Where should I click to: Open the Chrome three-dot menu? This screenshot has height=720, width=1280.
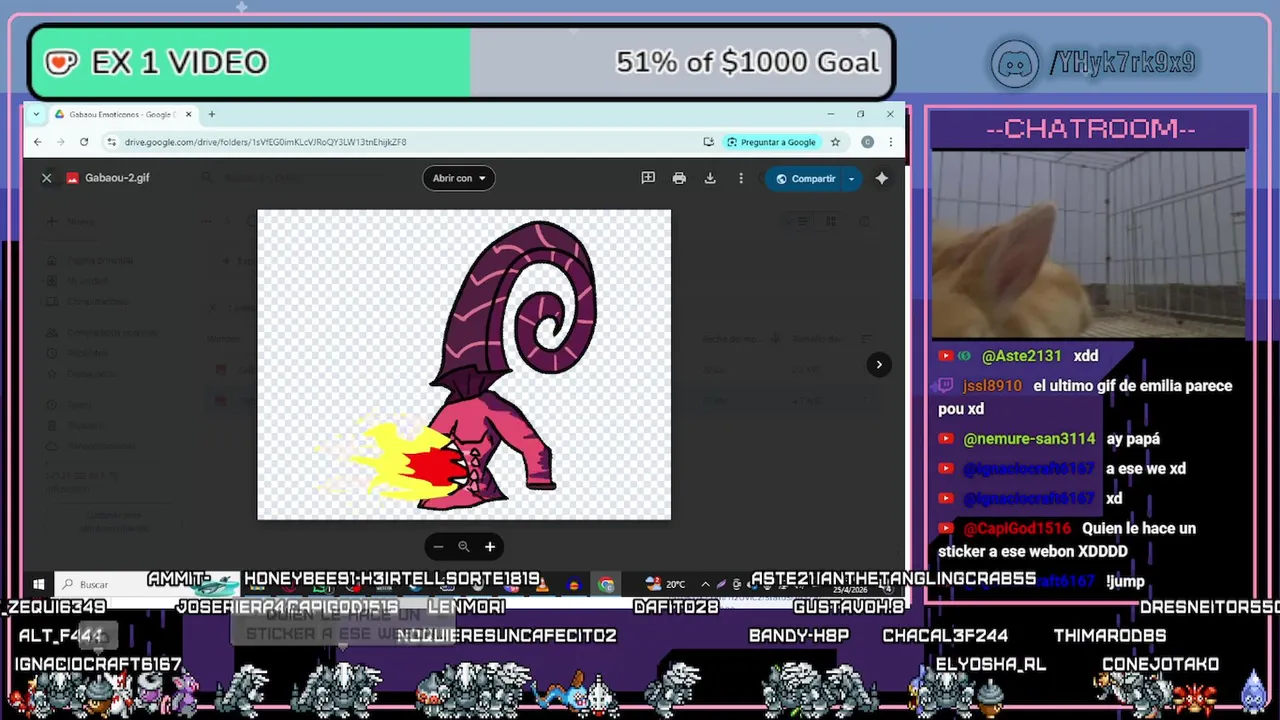(890, 142)
